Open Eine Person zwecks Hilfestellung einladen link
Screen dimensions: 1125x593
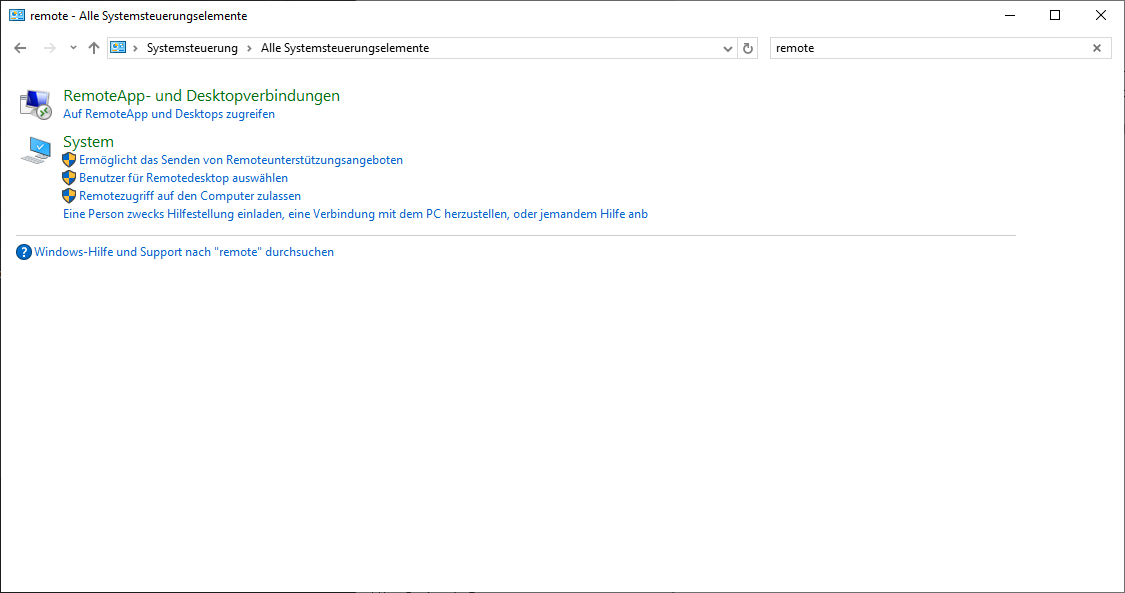(x=355, y=214)
